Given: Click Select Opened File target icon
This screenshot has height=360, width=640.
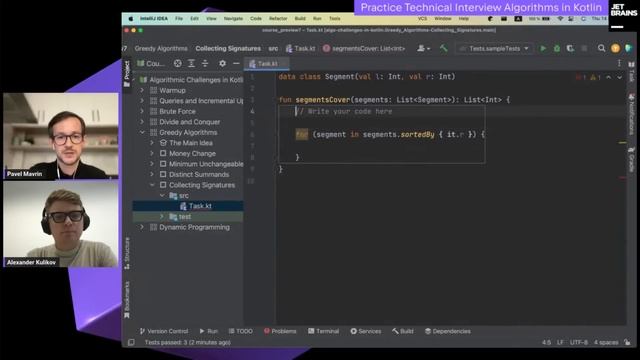Looking at the screenshot, I should (178, 64).
